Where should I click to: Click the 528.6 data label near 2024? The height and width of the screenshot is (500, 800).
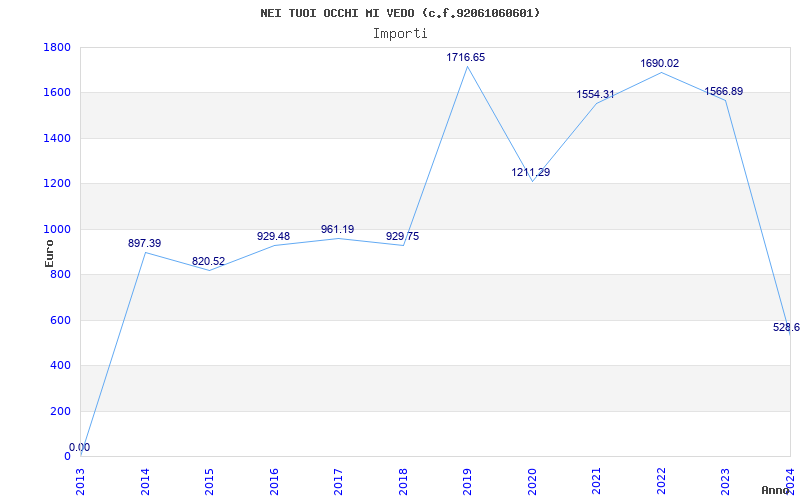coord(786,328)
